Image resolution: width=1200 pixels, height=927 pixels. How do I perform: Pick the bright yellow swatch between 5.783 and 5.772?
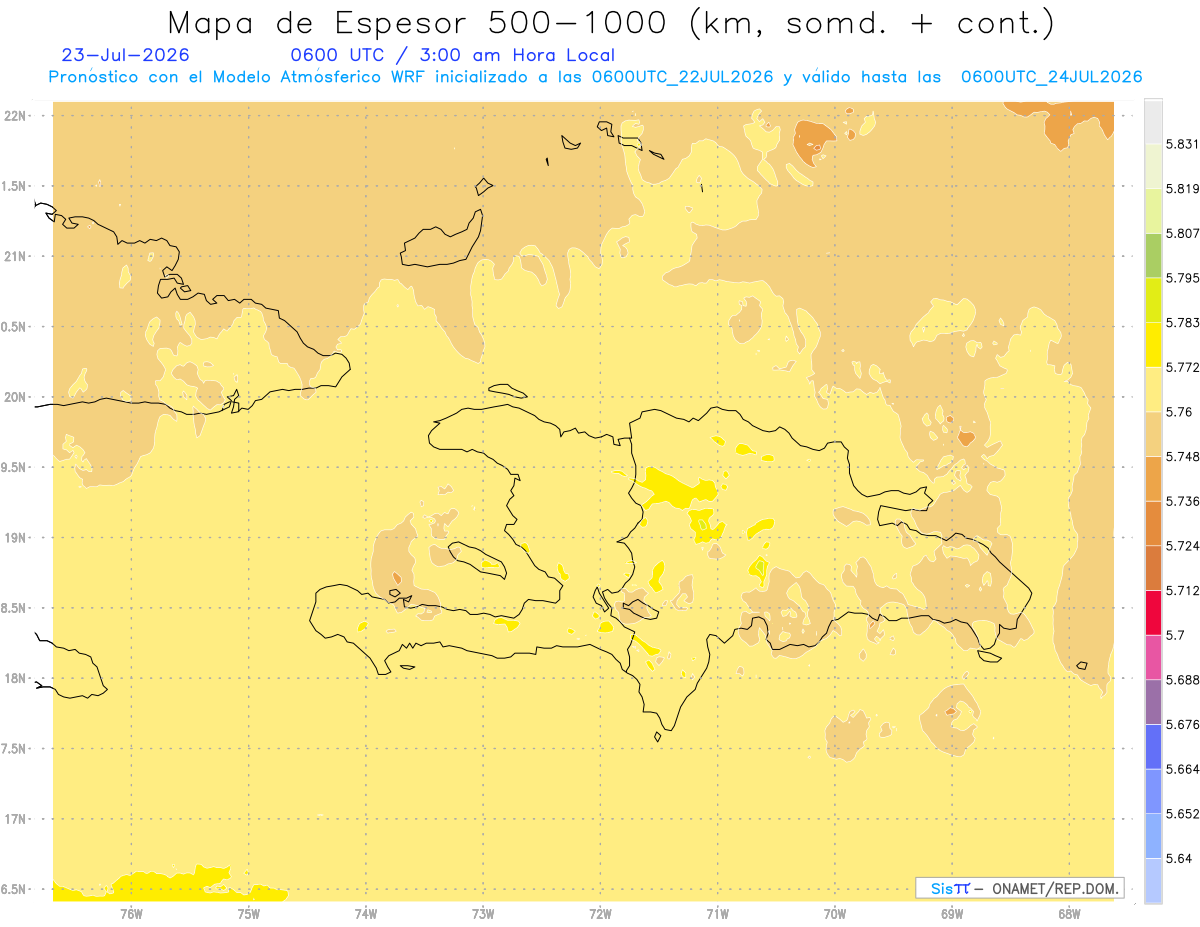[x=1153, y=345]
